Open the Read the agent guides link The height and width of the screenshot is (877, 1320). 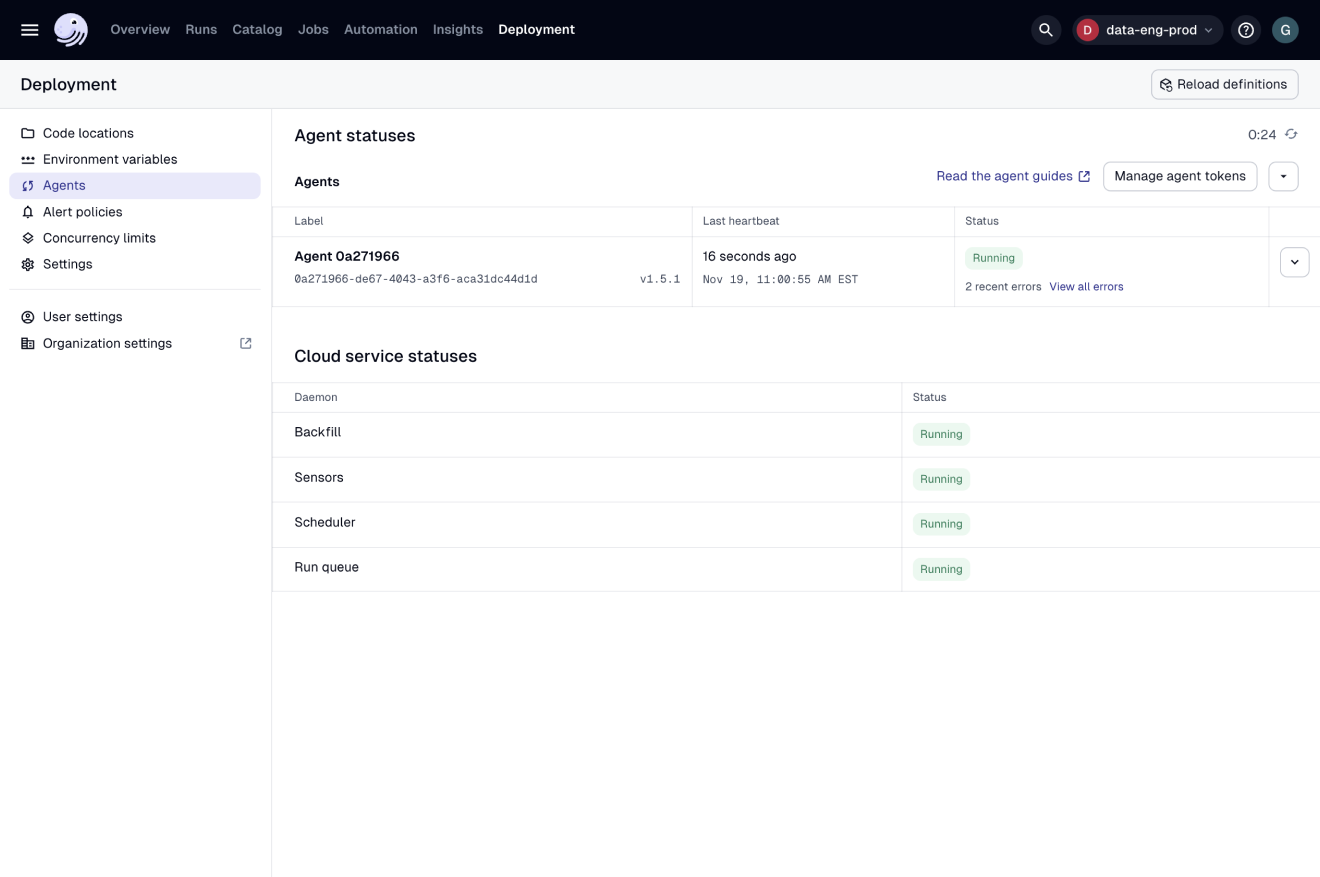coord(1006,175)
